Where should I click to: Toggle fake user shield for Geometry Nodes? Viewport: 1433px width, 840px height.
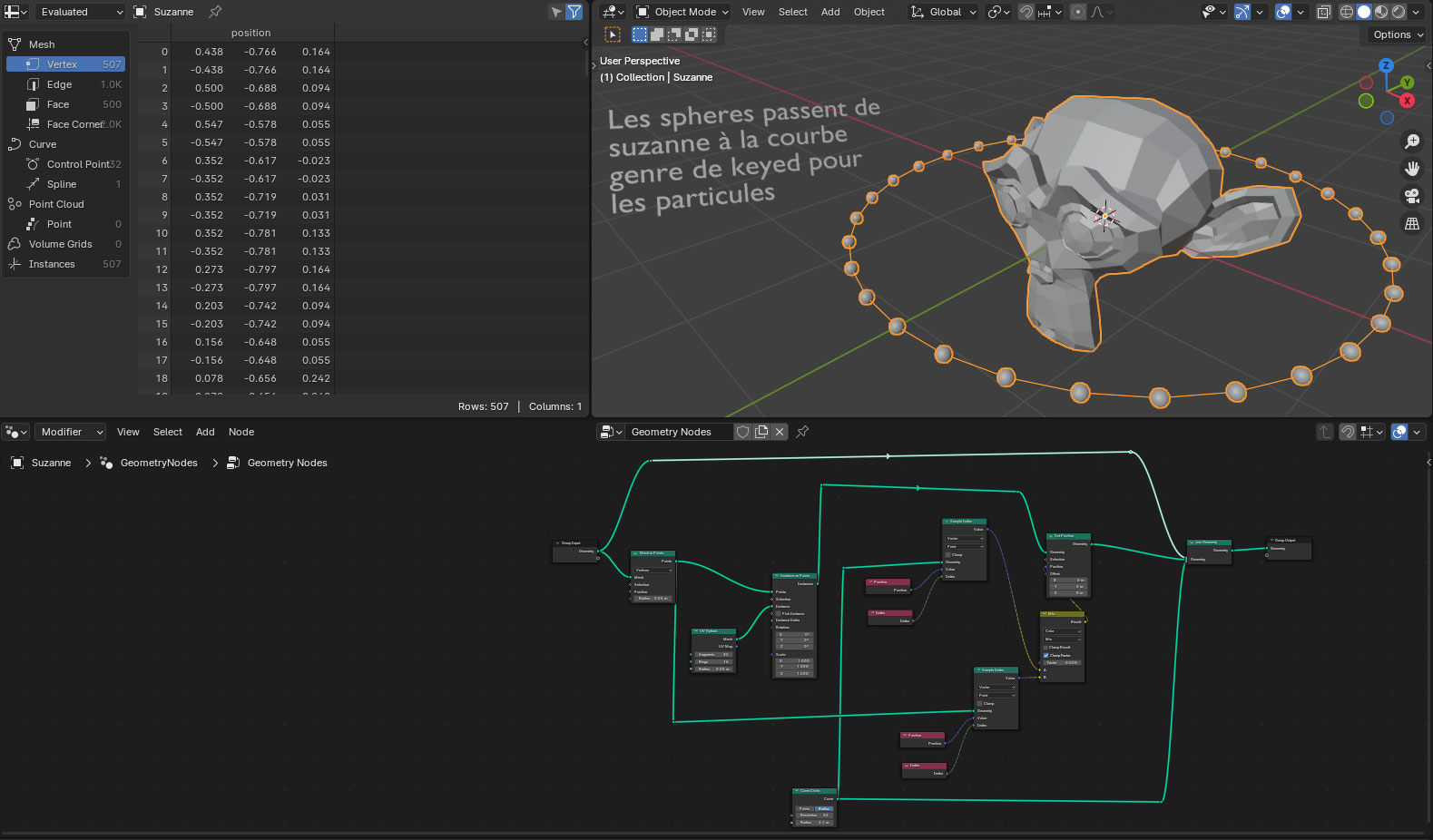pos(742,432)
